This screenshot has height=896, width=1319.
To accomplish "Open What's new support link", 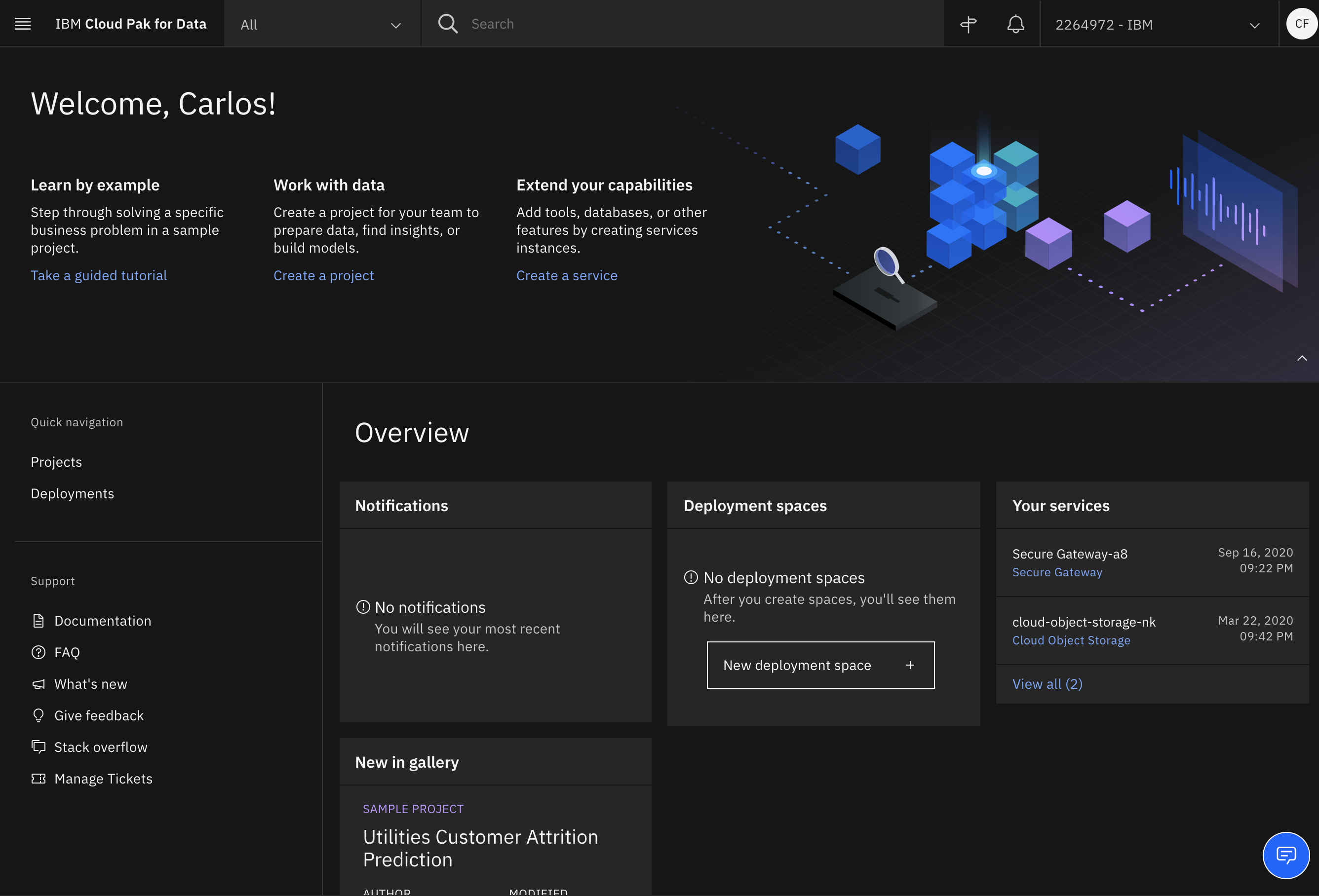I will coord(91,684).
